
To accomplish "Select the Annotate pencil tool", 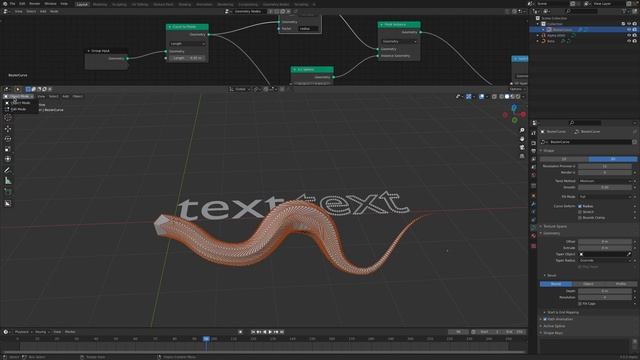I will (8, 170).
